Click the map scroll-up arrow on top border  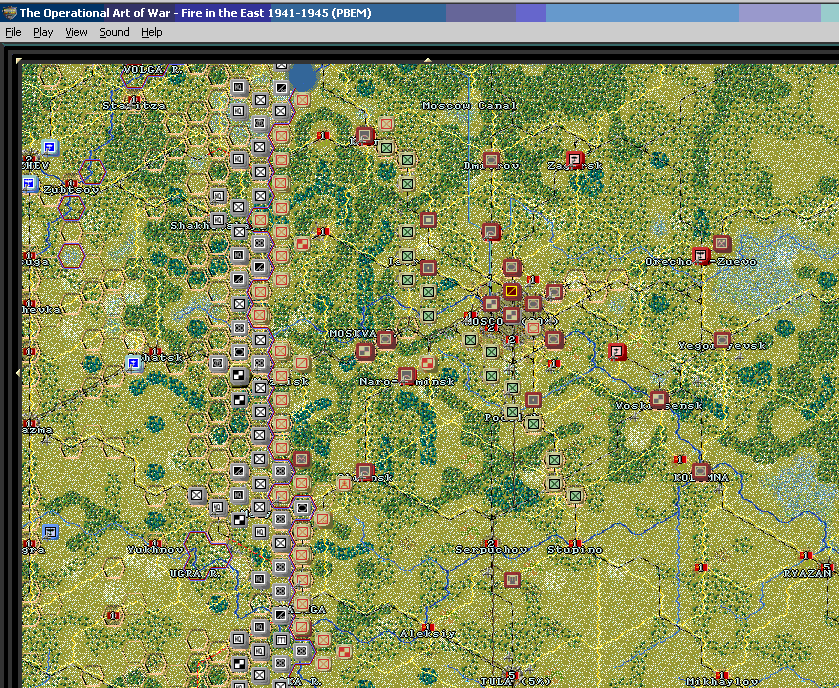(x=428, y=61)
